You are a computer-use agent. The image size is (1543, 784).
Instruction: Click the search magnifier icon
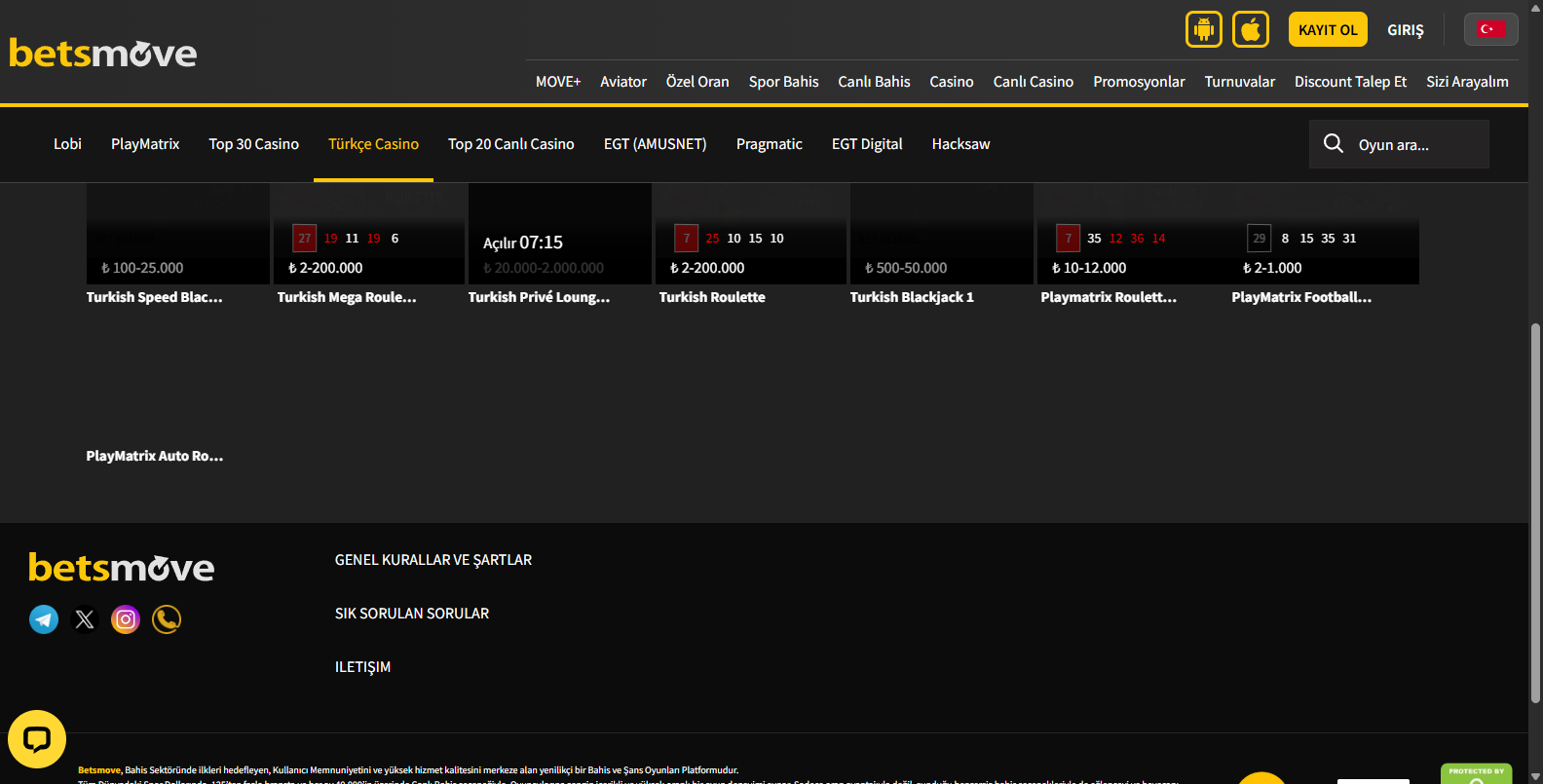click(1334, 143)
